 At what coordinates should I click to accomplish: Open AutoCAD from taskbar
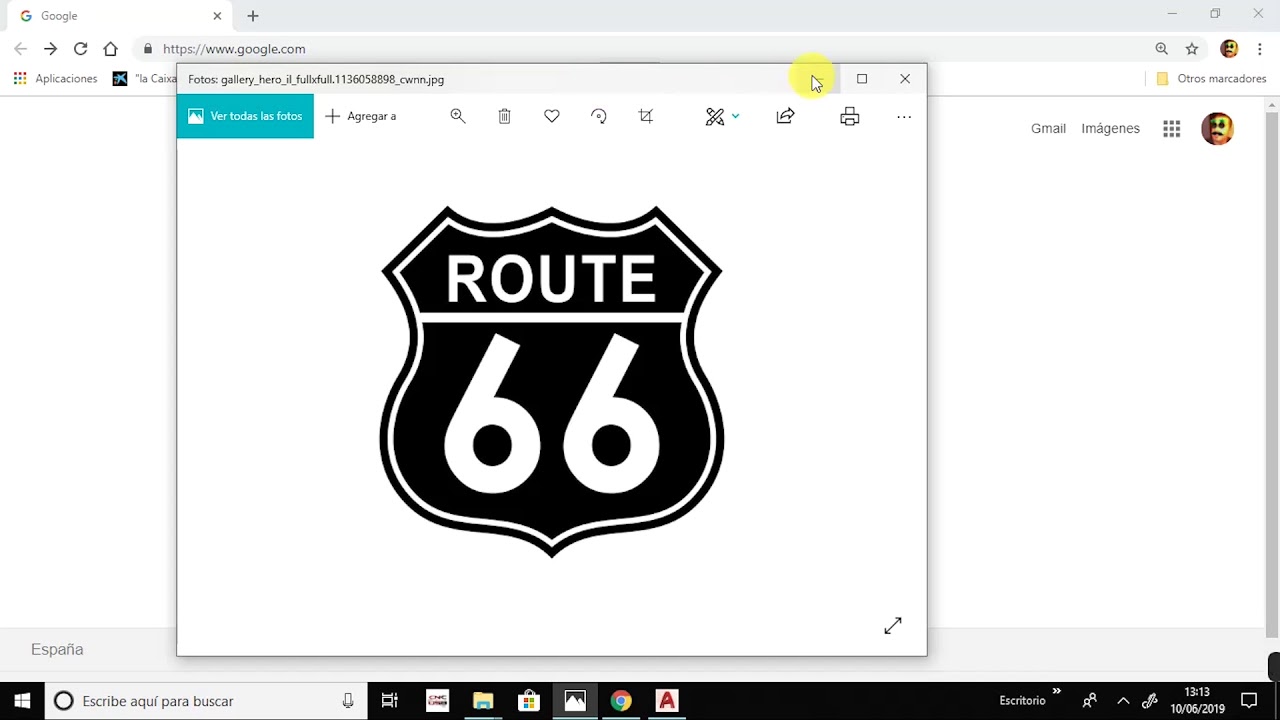[667, 701]
